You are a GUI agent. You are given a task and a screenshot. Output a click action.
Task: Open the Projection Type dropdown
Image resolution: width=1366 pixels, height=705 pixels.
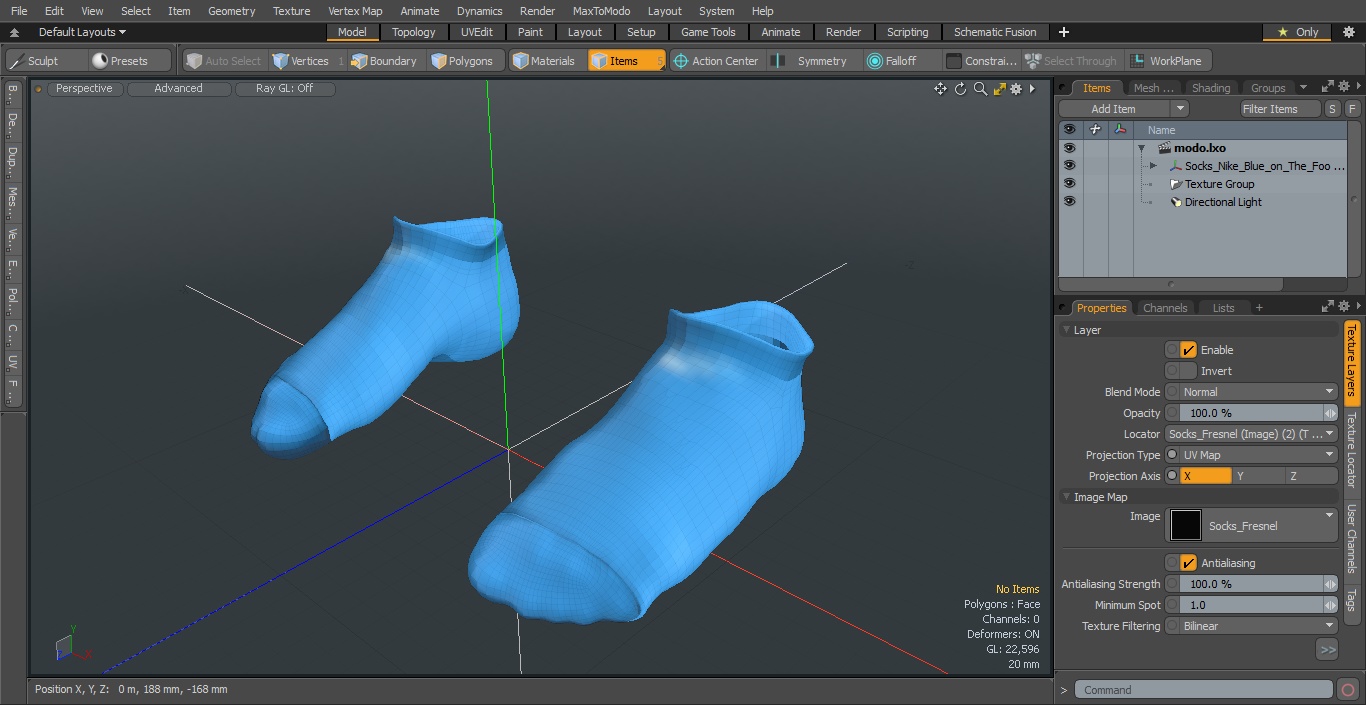[1259, 455]
